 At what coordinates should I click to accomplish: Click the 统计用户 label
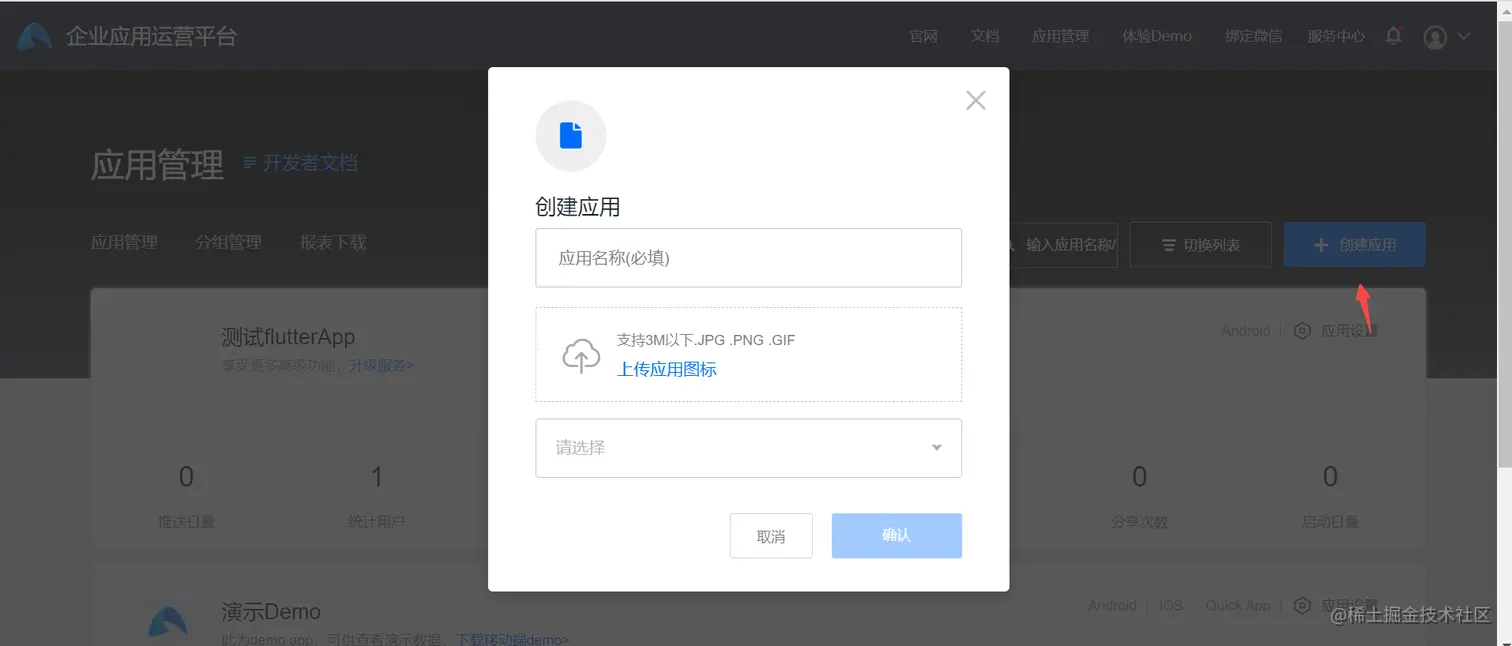point(377,522)
